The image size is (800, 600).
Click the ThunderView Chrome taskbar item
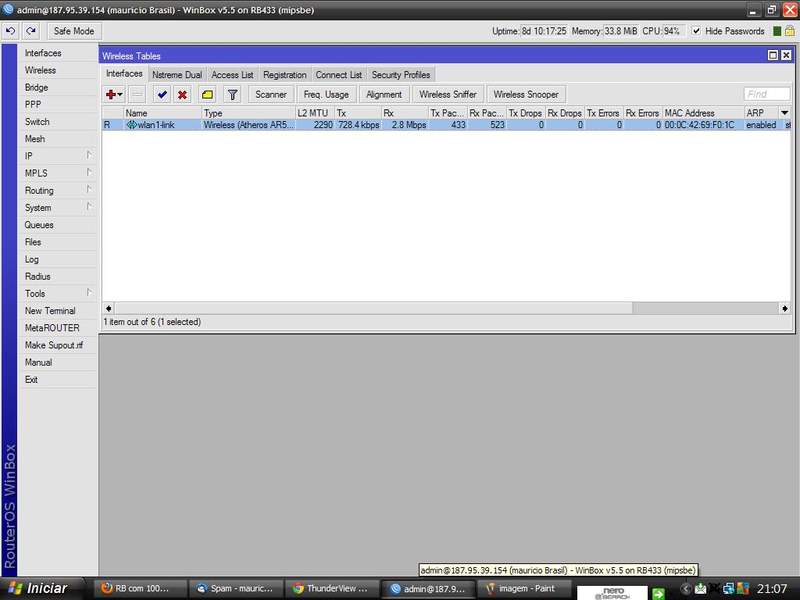click(331, 588)
